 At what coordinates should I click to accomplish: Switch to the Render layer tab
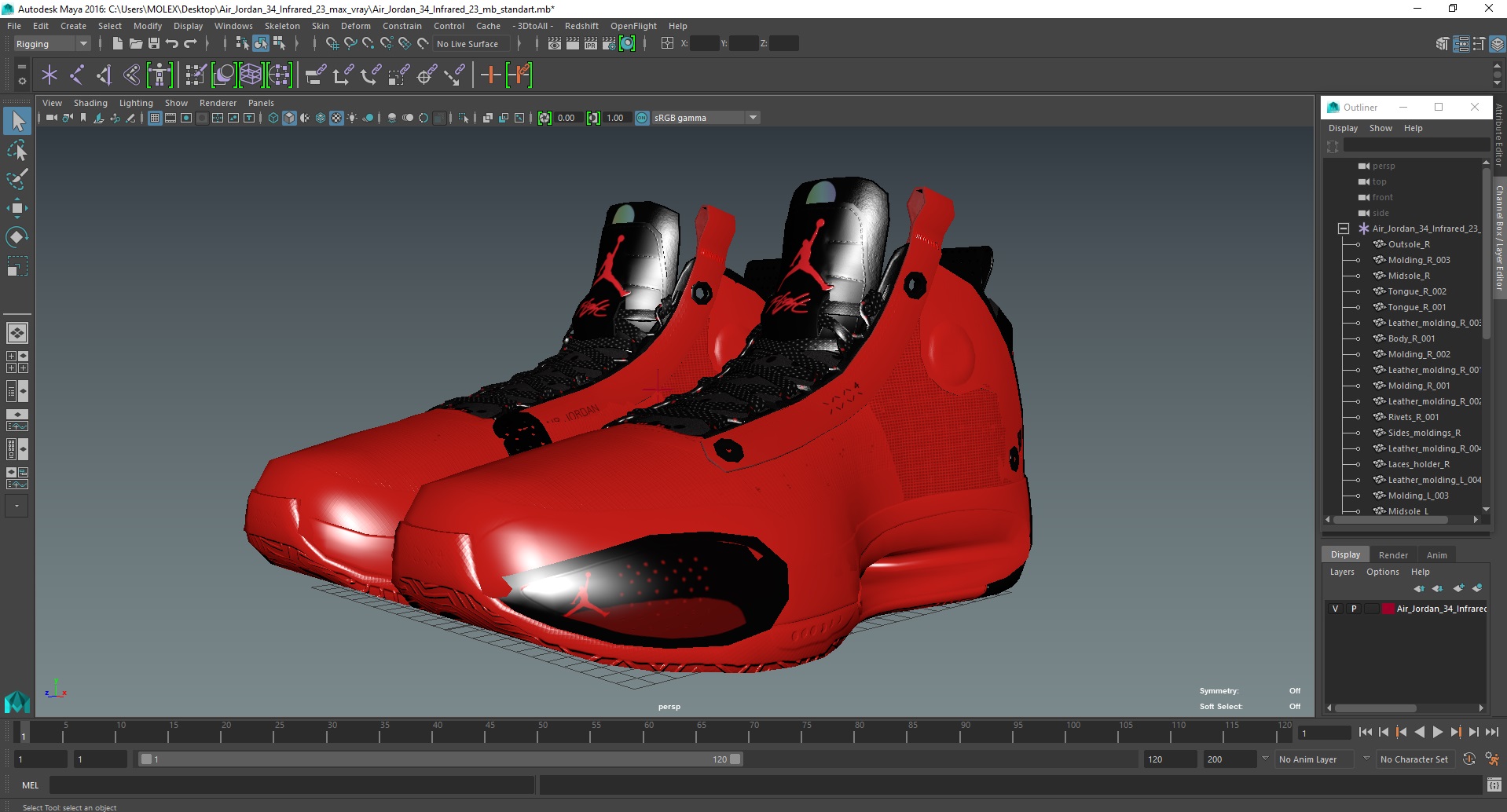[1393, 555]
